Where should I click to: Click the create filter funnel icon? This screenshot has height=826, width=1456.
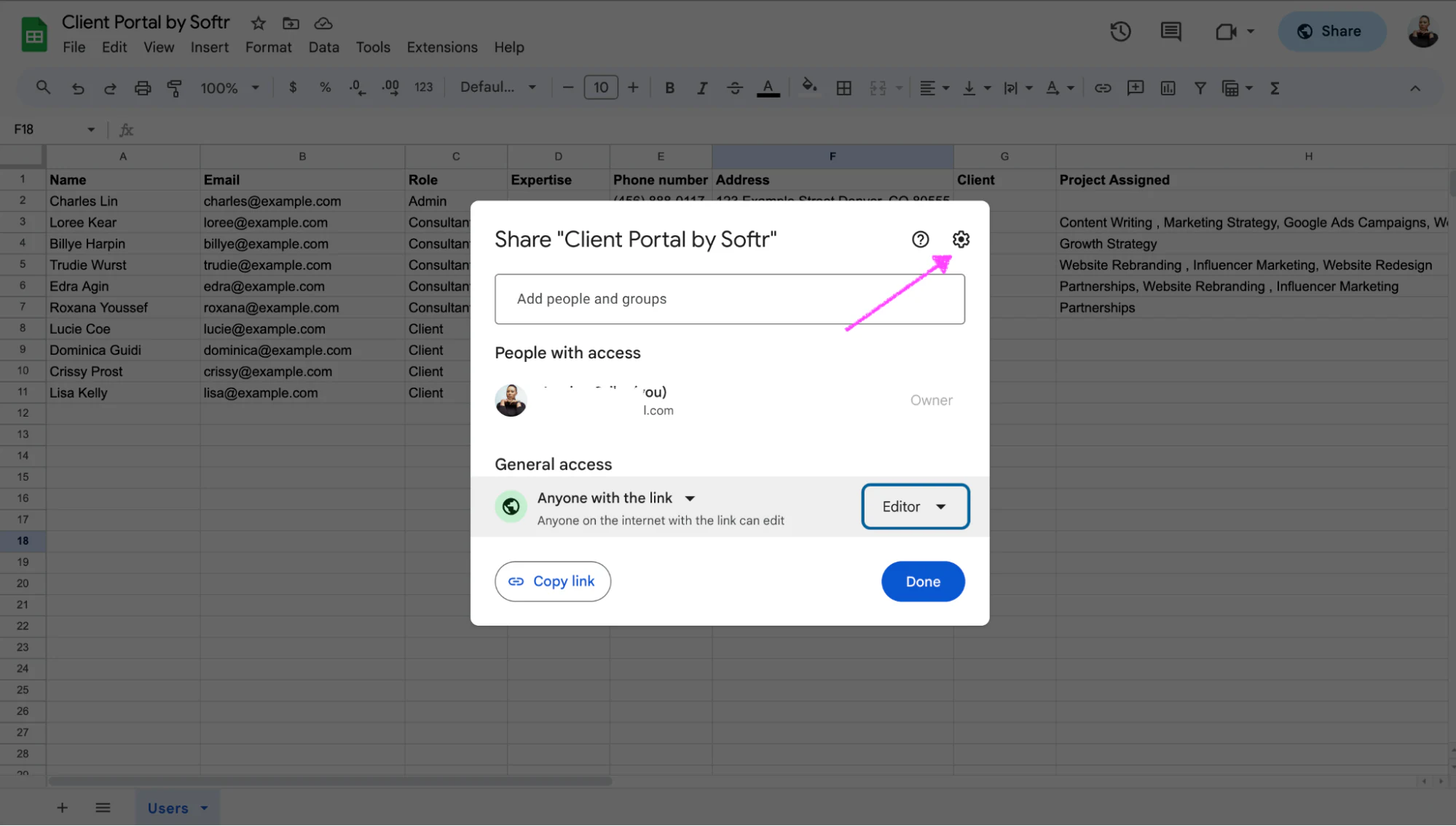tap(1200, 88)
